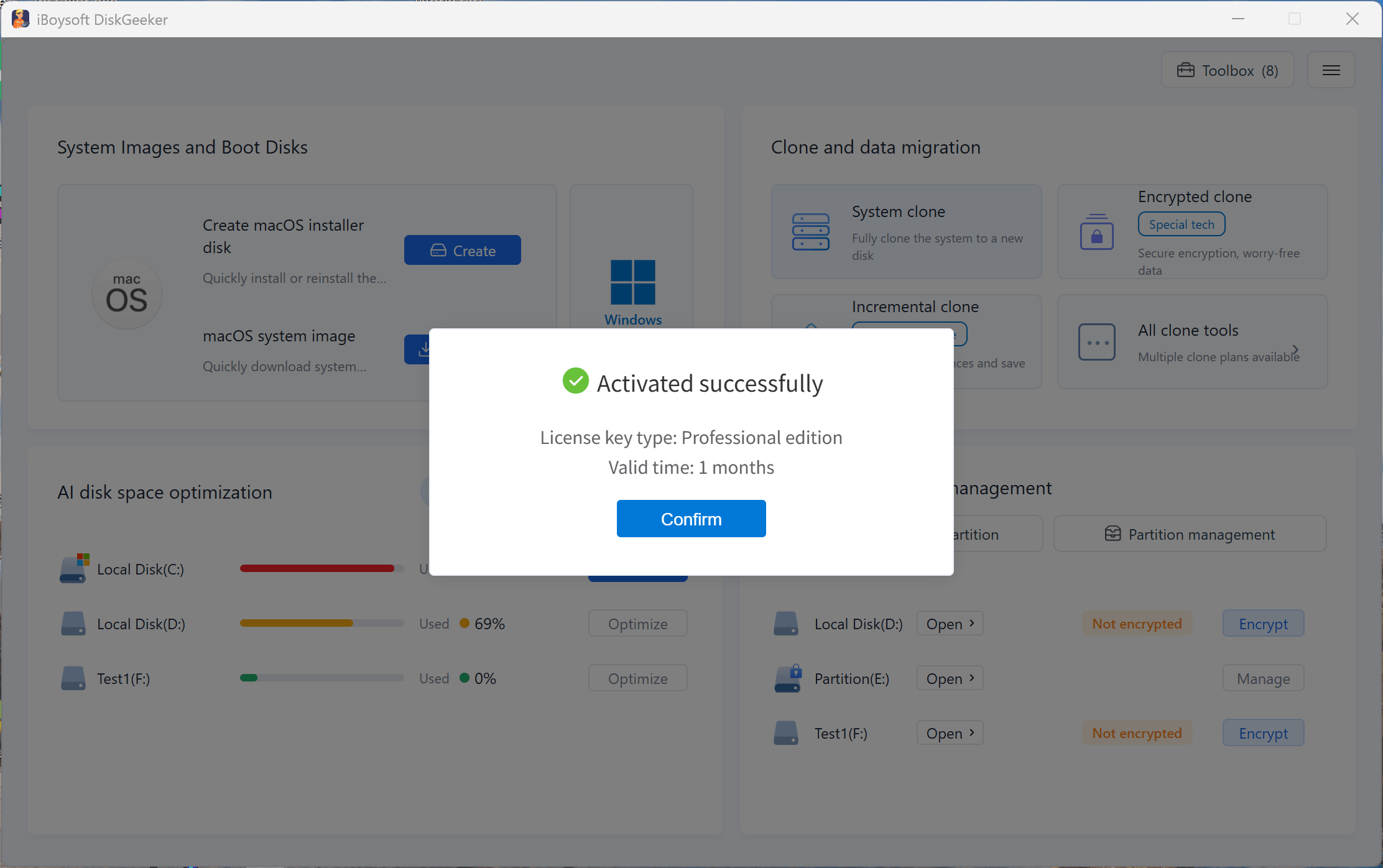Click the 'Activated successfully' heading
The height and width of the screenshot is (868, 1383).
(710, 383)
